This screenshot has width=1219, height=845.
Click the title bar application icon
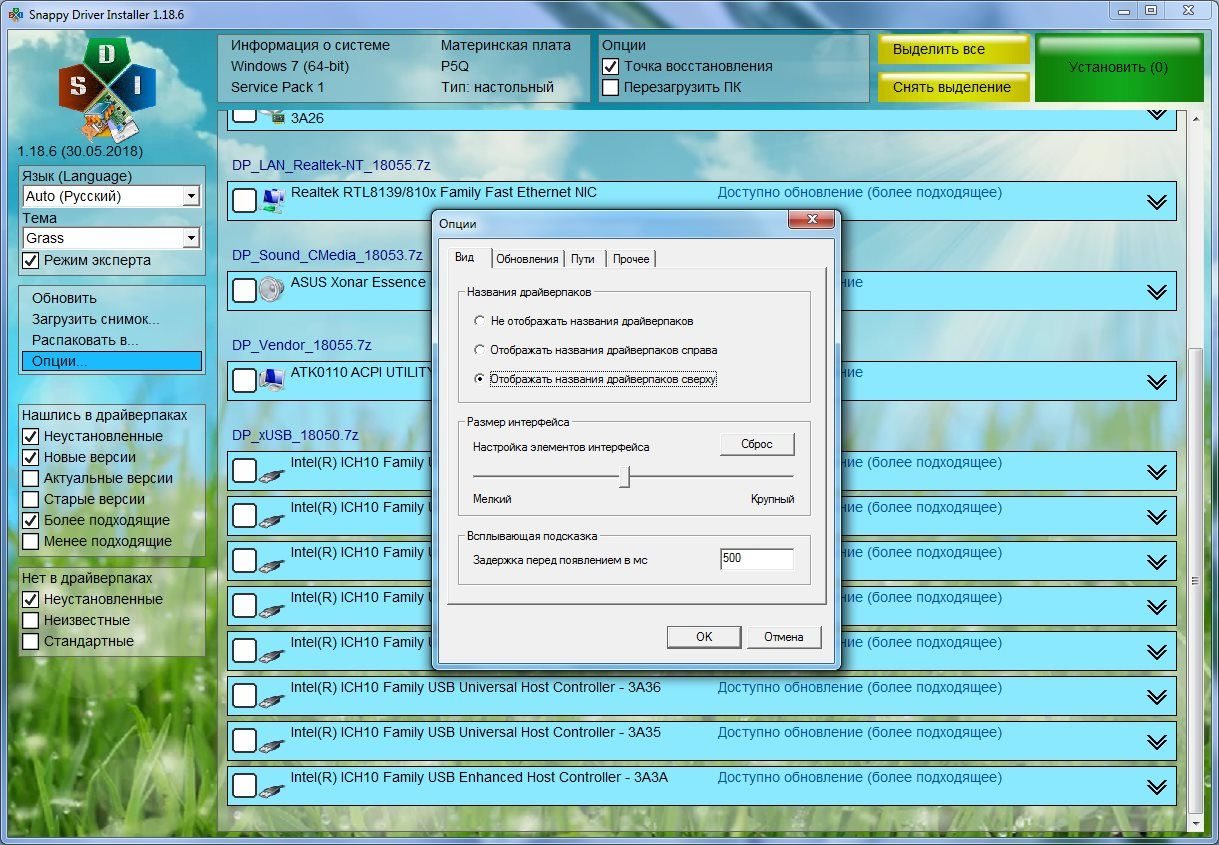pos(15,15)
